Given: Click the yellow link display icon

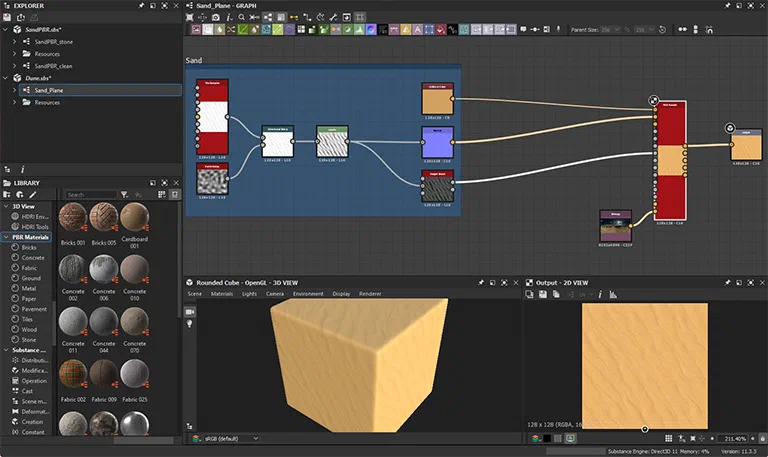Looking at the screenshot, I should click(x=294, y=17).
